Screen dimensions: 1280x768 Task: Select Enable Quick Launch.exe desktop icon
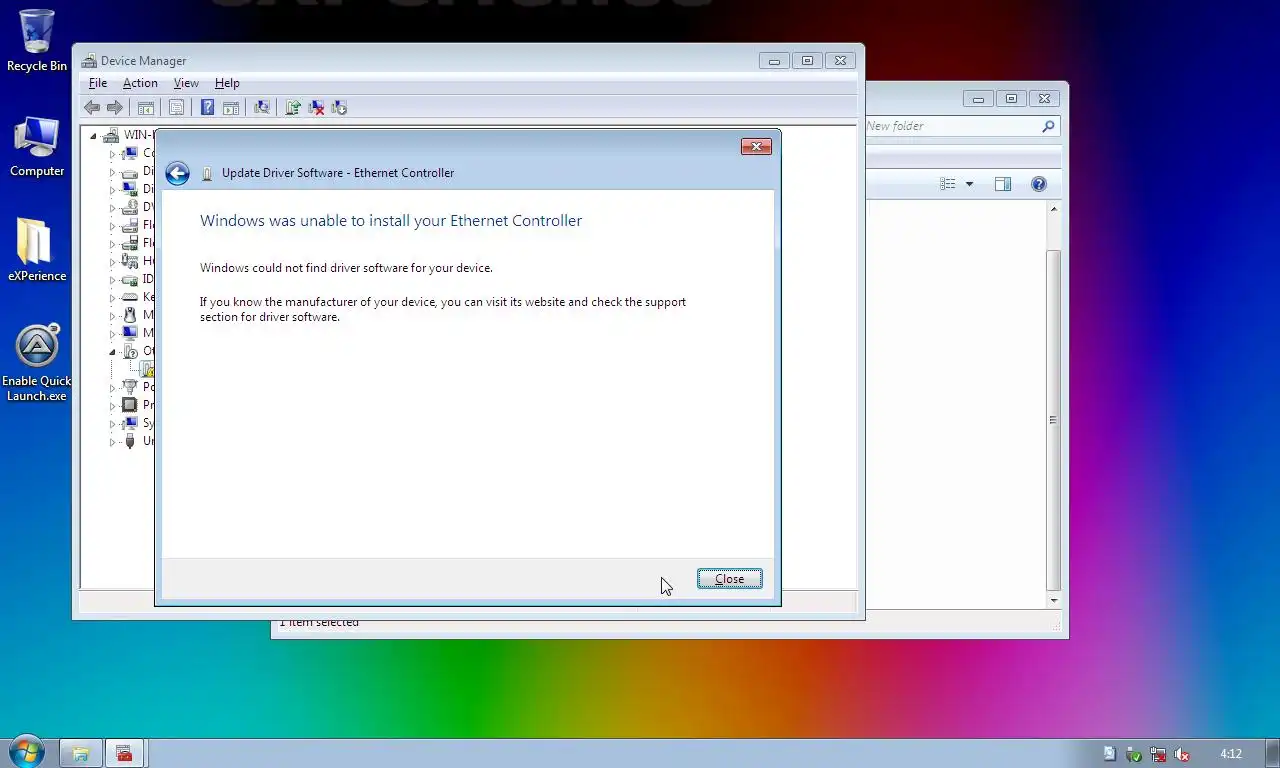[x=37, y=362]
